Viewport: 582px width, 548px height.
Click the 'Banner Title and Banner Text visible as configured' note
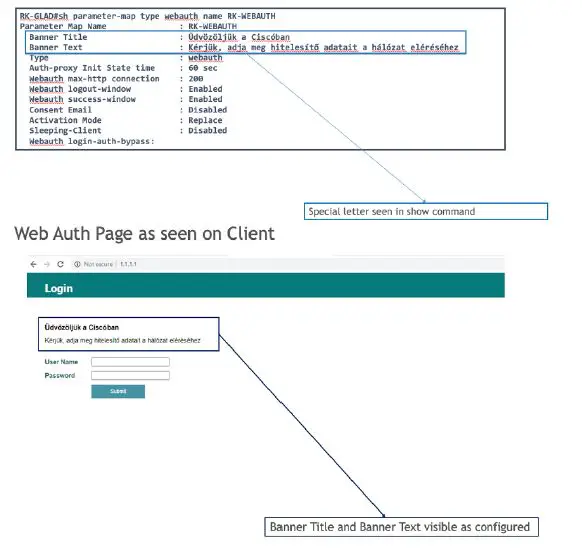(401, 527)
